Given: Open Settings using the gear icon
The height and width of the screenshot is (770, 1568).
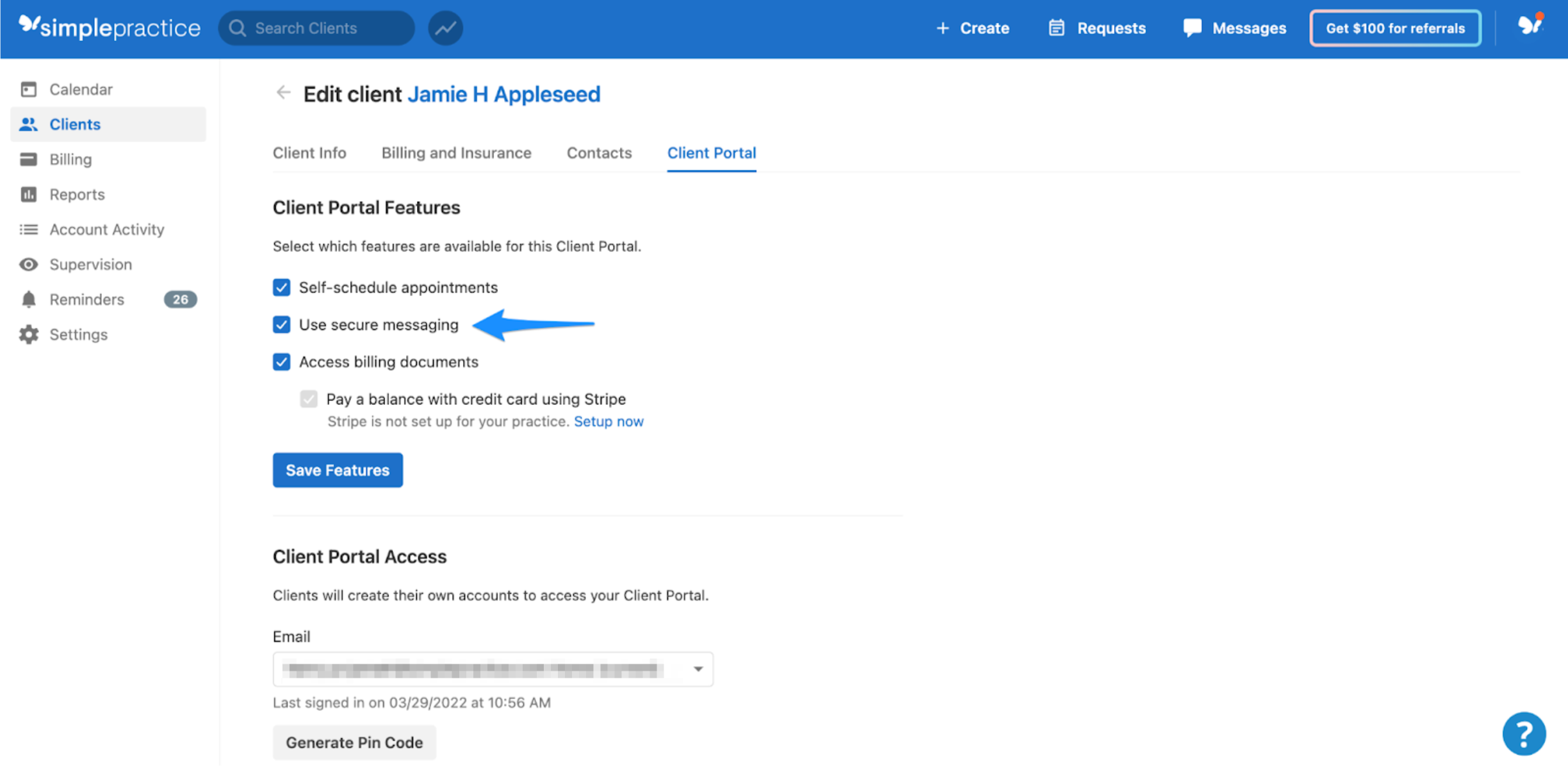Looking at the screenshot, I should coord(78,334).
